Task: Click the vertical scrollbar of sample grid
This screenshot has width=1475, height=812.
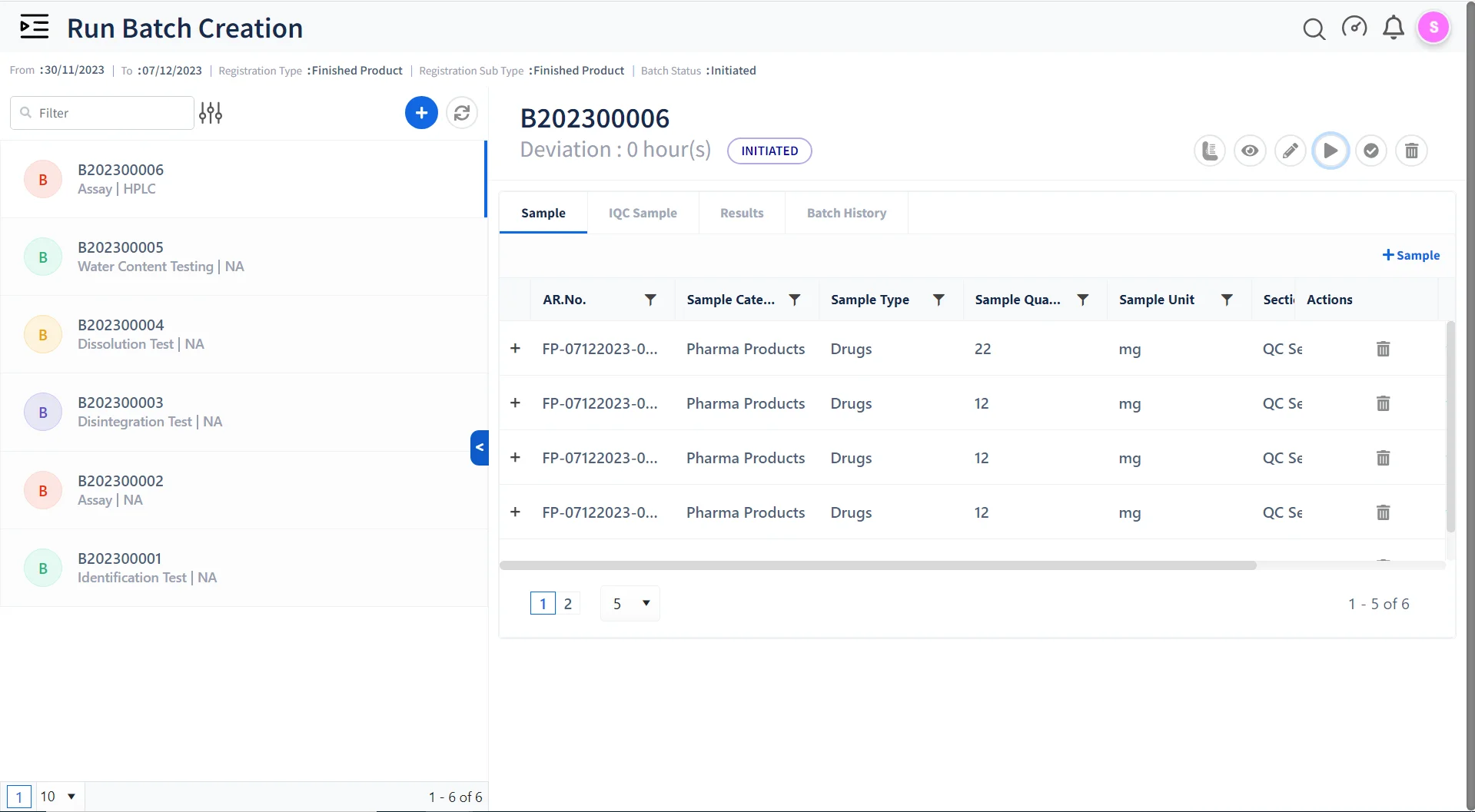Action: pos(1450,427)
